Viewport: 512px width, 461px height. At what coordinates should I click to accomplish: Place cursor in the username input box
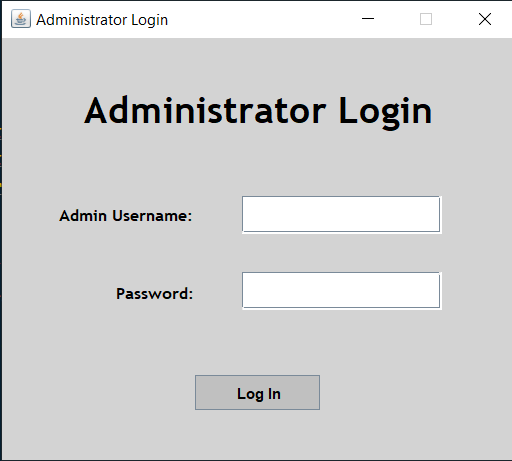[341, 214]
